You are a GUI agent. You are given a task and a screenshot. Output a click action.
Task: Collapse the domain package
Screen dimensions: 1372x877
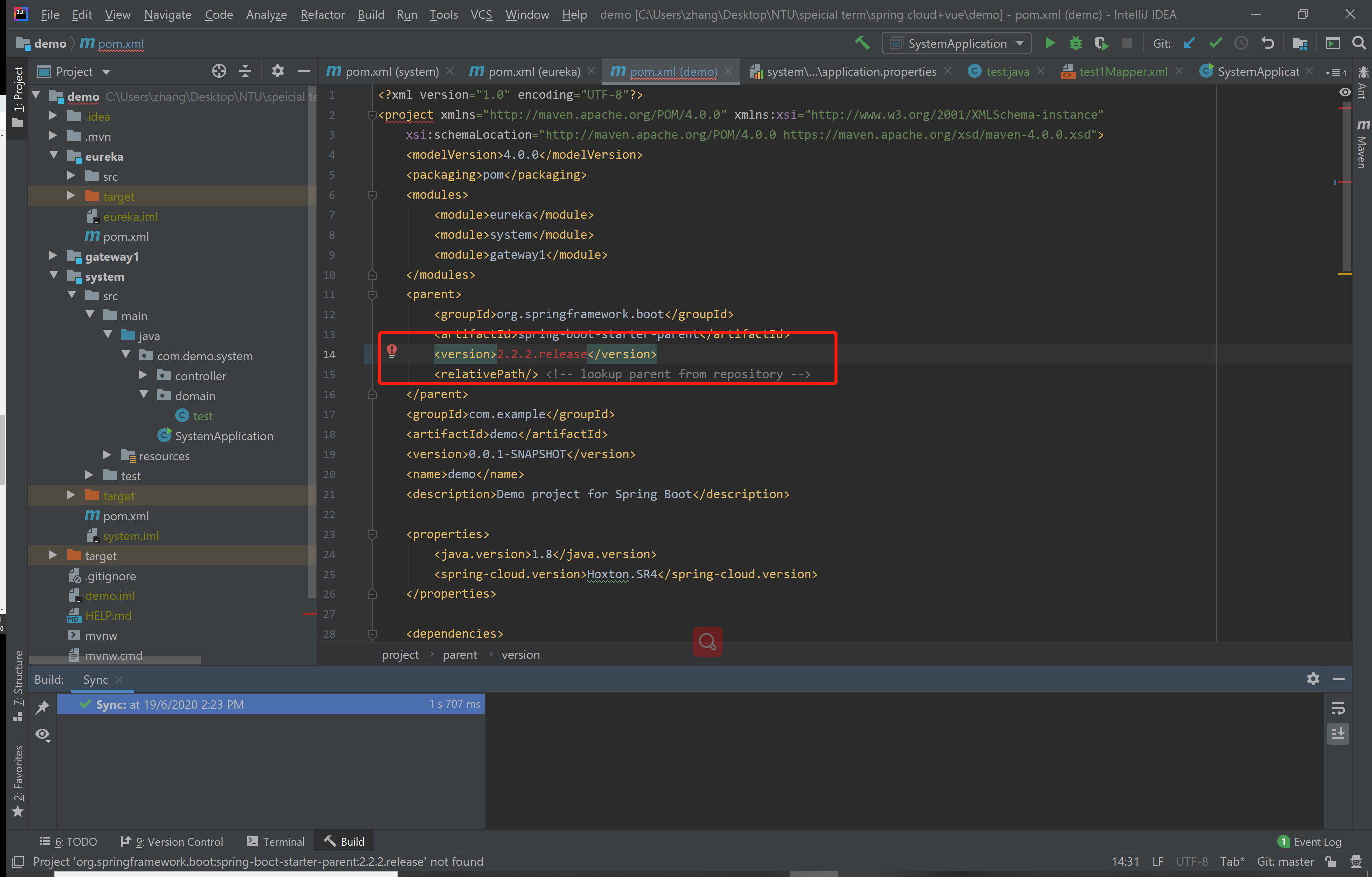[x=144, y=395]
